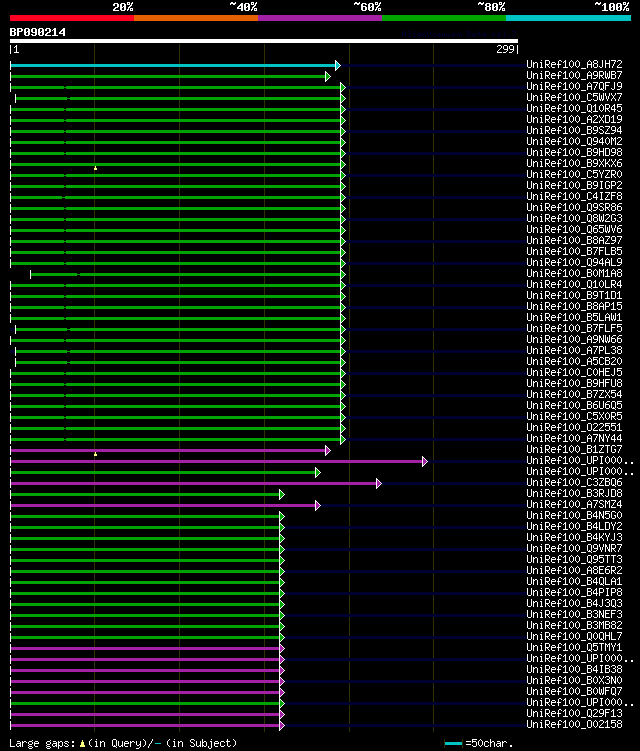Screen dimensions: 640x751
Task: Click the purple arrowhead on the Q5TMY1 row
Action: [282, 649]
